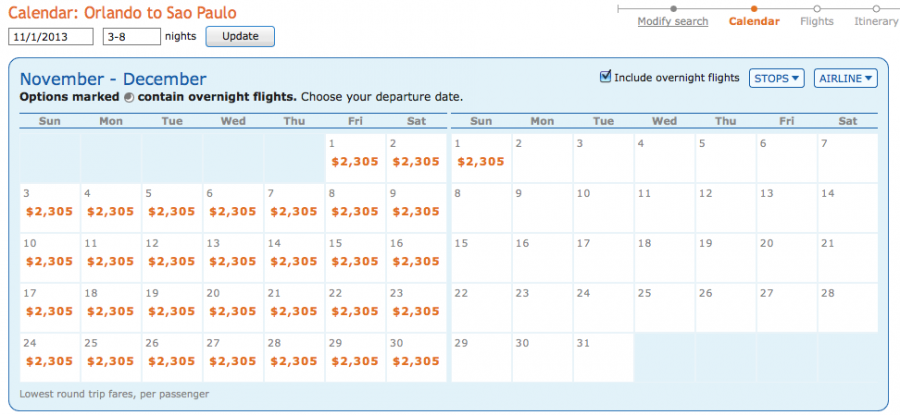
Task: Open the STOPS dropdown filter
Action: [776, 78]
